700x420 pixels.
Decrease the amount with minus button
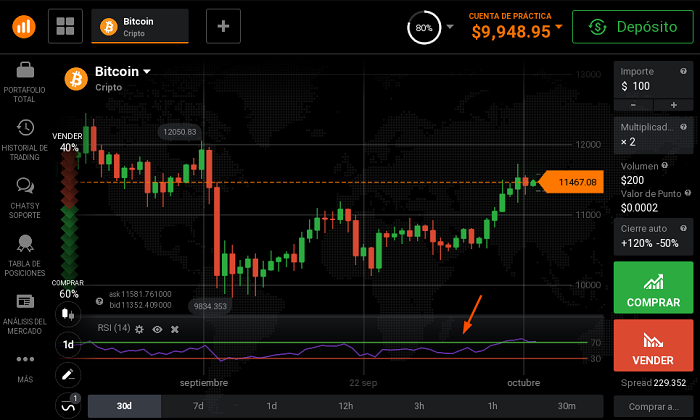633,105
